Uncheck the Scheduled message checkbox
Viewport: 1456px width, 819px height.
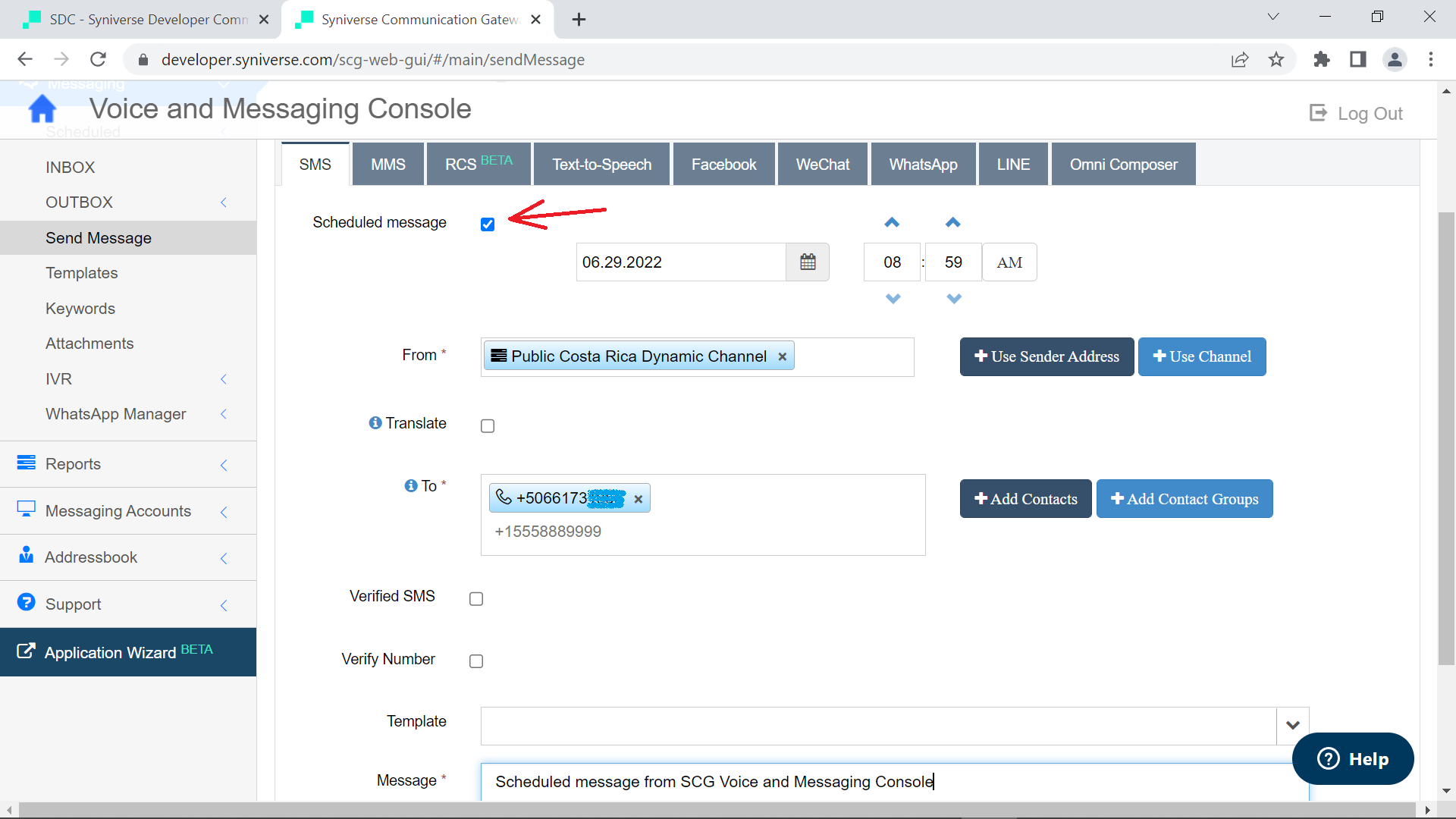[x=488, y=224]
